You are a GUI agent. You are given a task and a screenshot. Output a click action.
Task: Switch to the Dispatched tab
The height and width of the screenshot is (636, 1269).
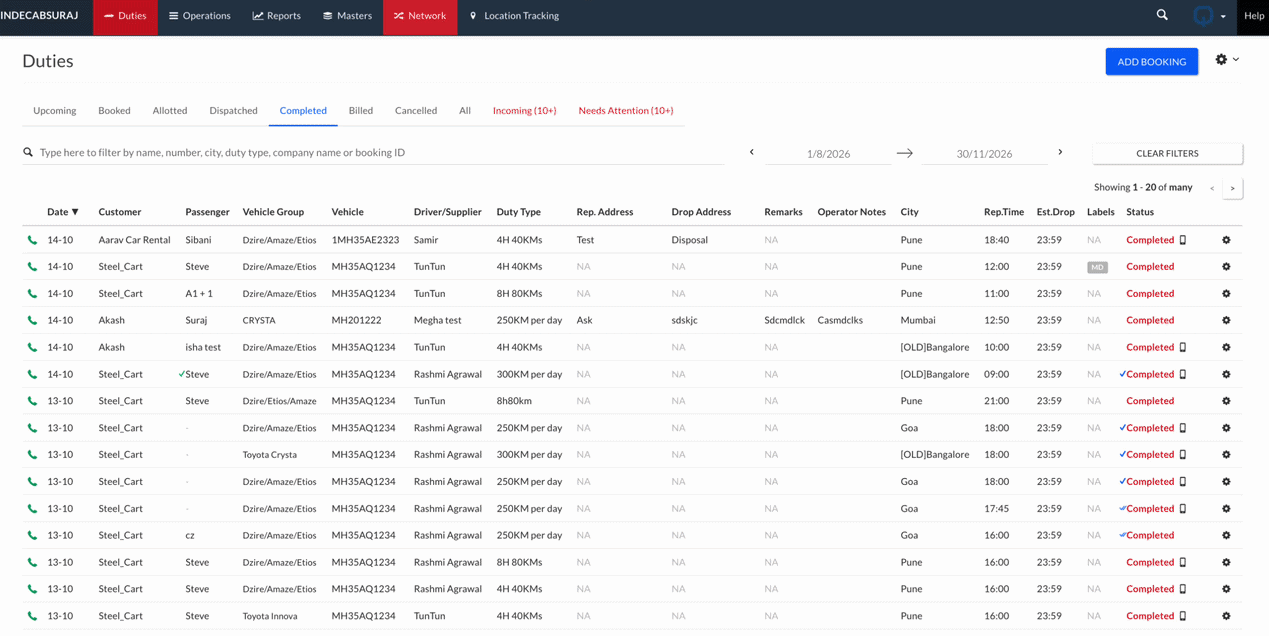[234, 110]
